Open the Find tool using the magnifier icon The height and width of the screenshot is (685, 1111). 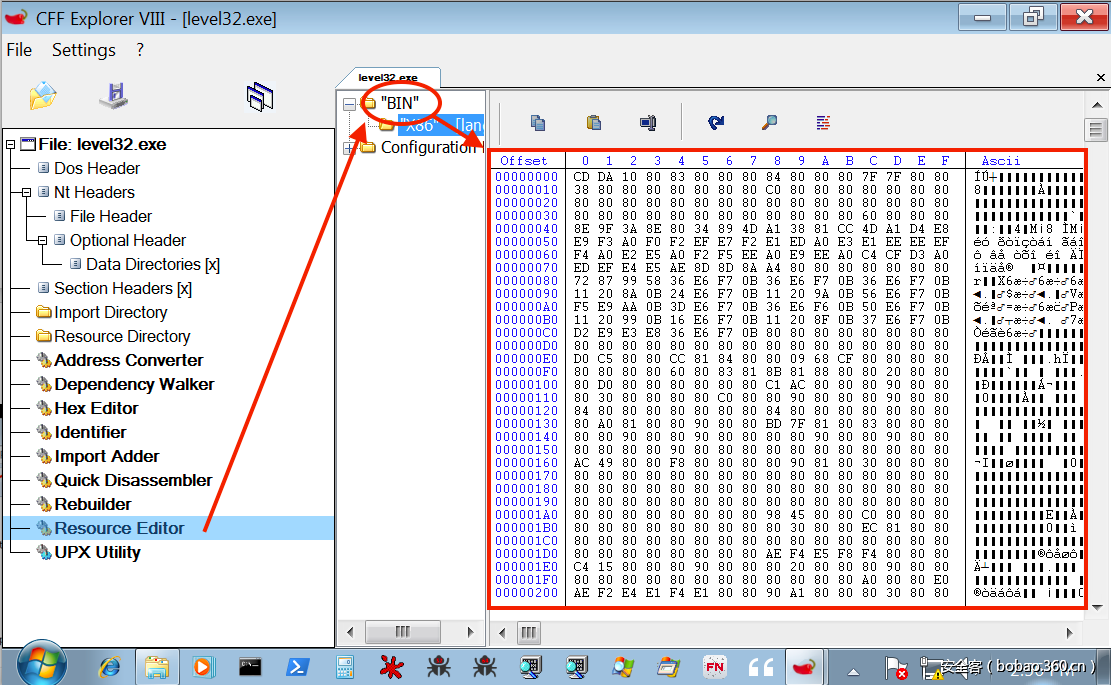click(x=768, y=122)
